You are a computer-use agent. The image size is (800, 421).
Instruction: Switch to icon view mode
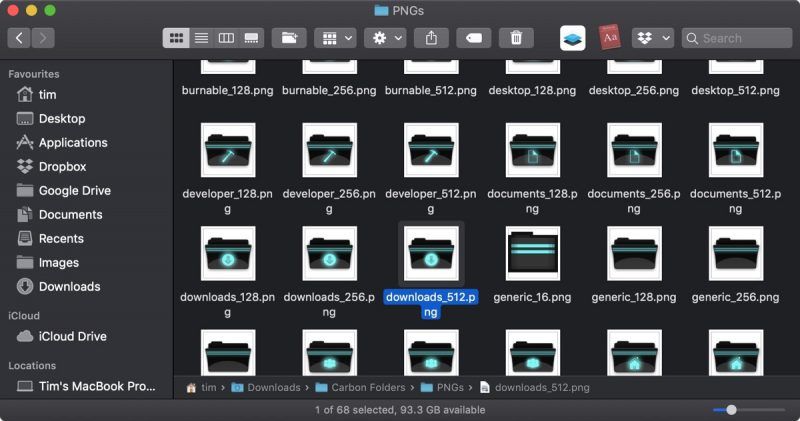(176, 38)
